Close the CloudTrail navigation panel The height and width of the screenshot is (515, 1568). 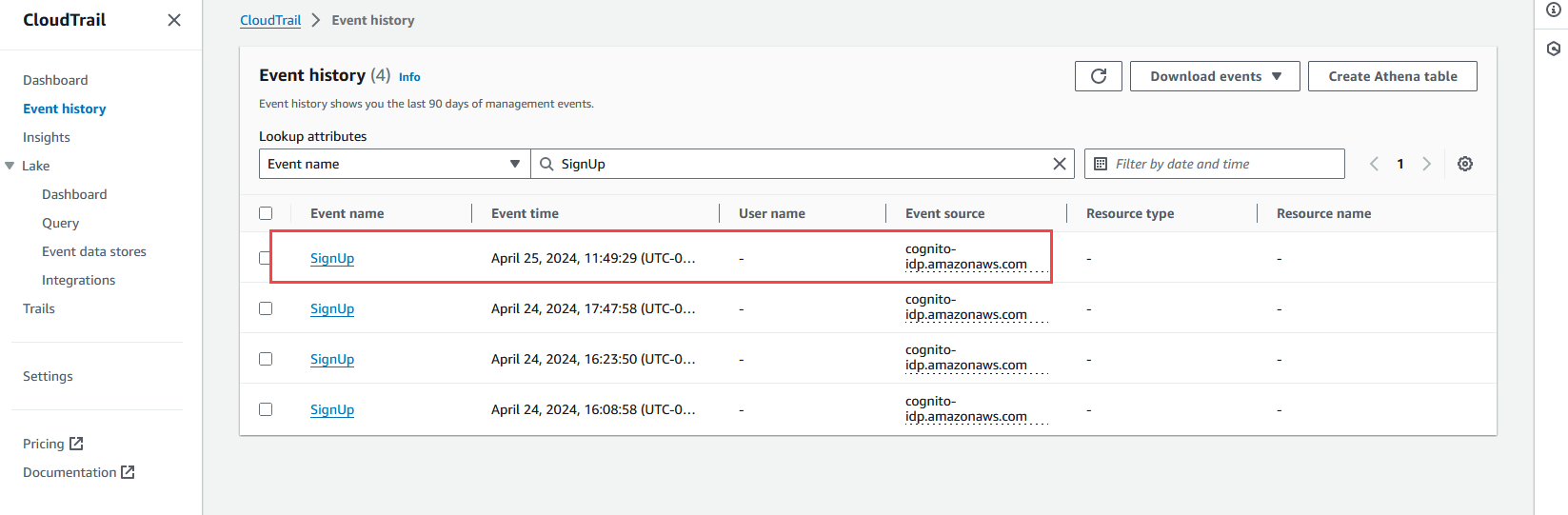pyautogui.click(x=174, y=20)
